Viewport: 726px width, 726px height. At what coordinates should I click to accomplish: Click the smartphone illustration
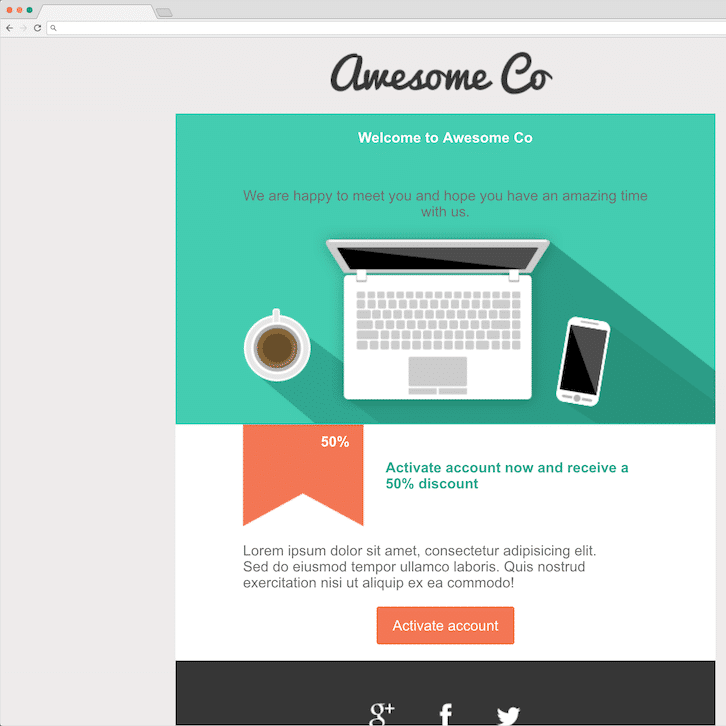[583, 362]
